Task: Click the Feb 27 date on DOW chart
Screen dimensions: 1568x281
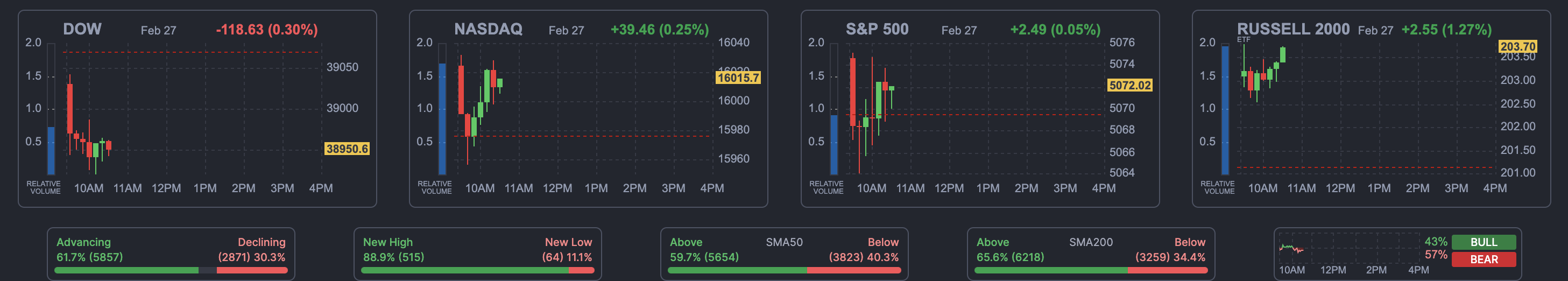Action: [158, 31]
